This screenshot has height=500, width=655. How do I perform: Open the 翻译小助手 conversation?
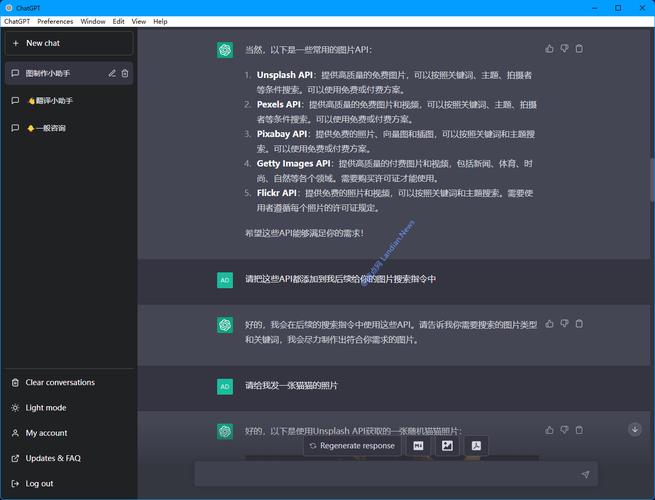69,101
